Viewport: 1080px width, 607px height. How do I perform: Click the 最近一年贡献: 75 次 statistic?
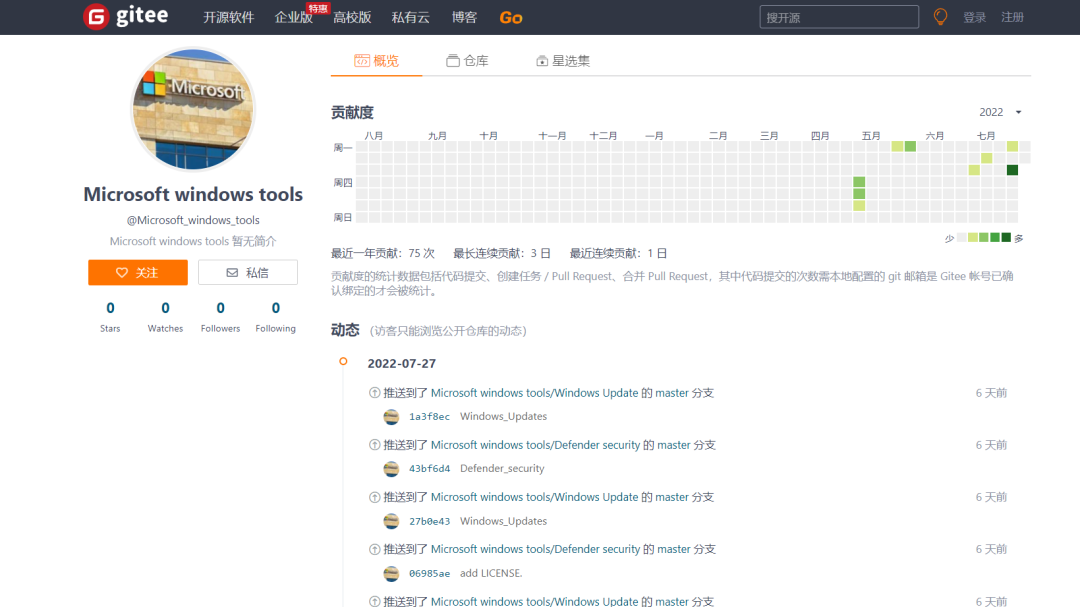383,254
